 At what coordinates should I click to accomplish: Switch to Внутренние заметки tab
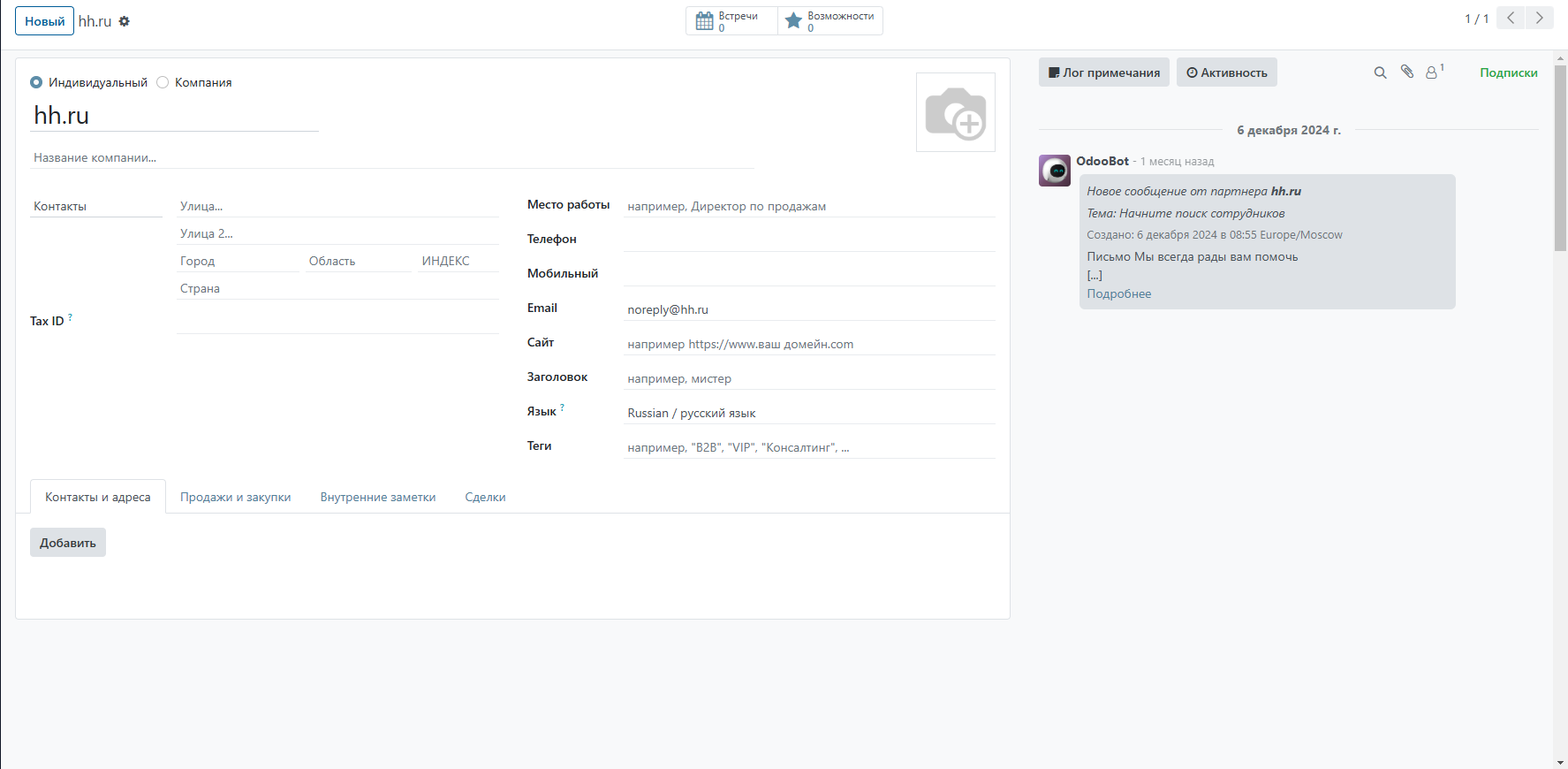377,497
